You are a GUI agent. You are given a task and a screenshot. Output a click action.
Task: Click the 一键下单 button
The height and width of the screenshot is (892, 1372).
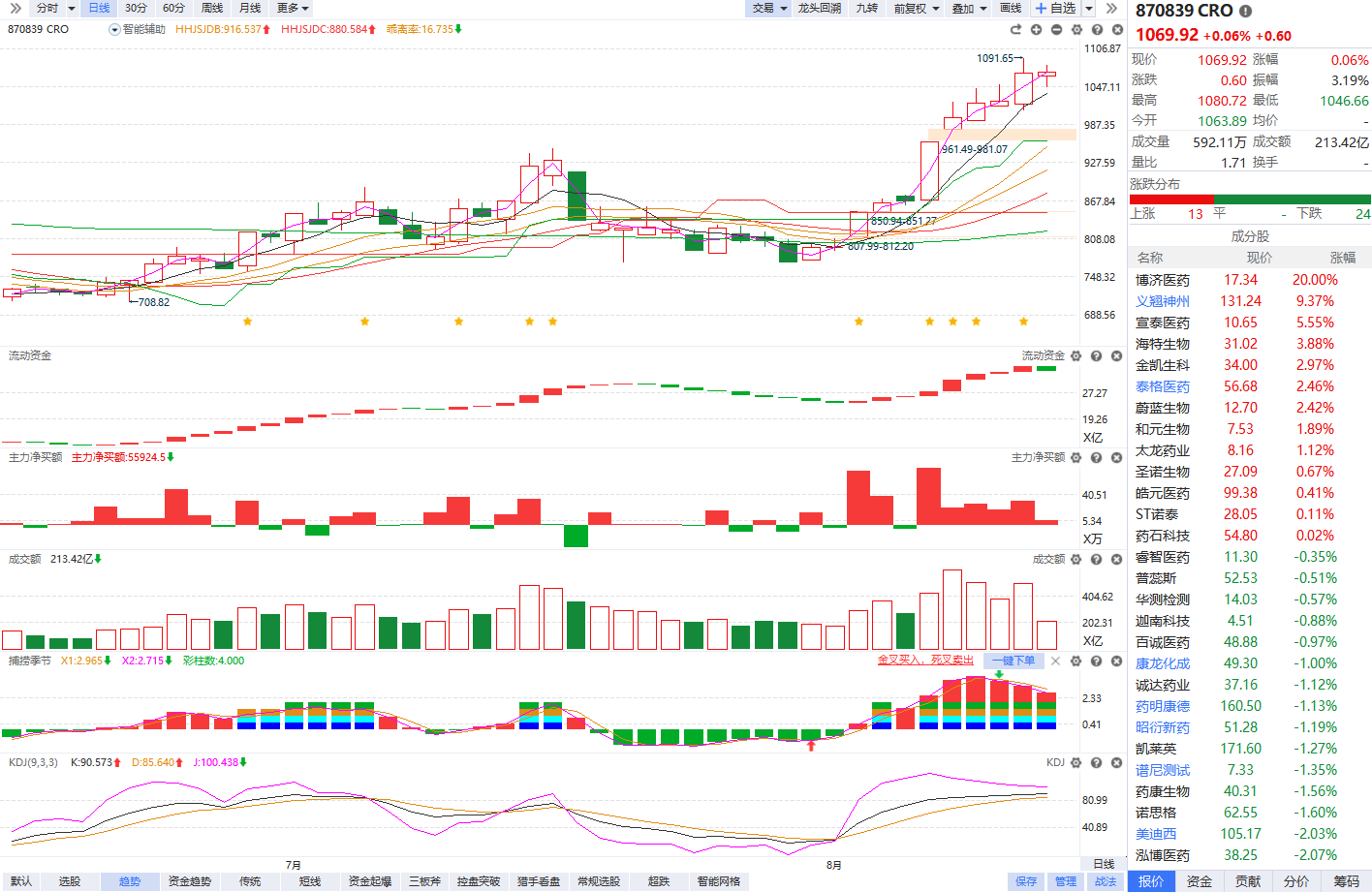pyautogui.click(x=1013, y=661)
